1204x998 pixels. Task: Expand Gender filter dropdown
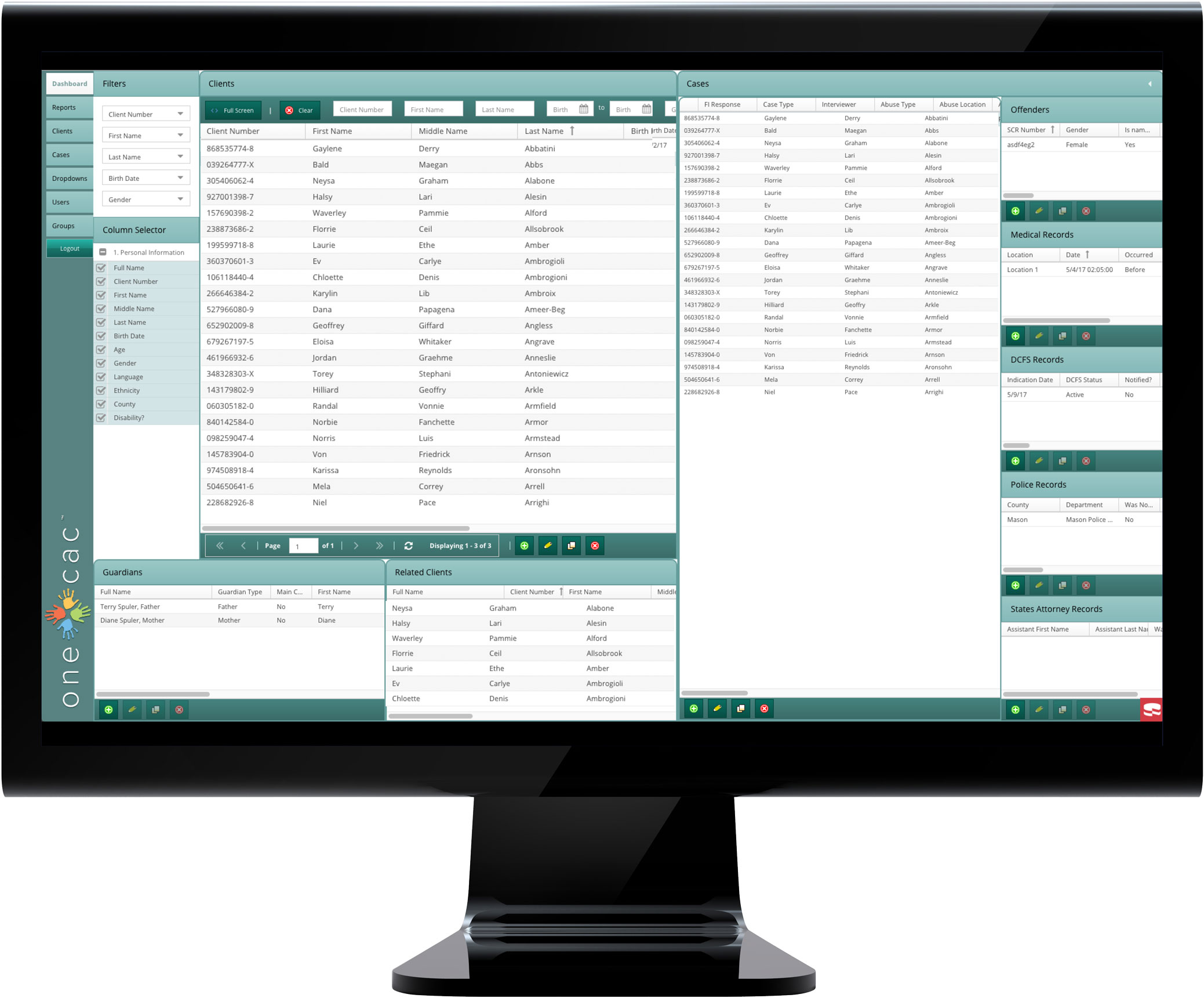coord(181,200)
